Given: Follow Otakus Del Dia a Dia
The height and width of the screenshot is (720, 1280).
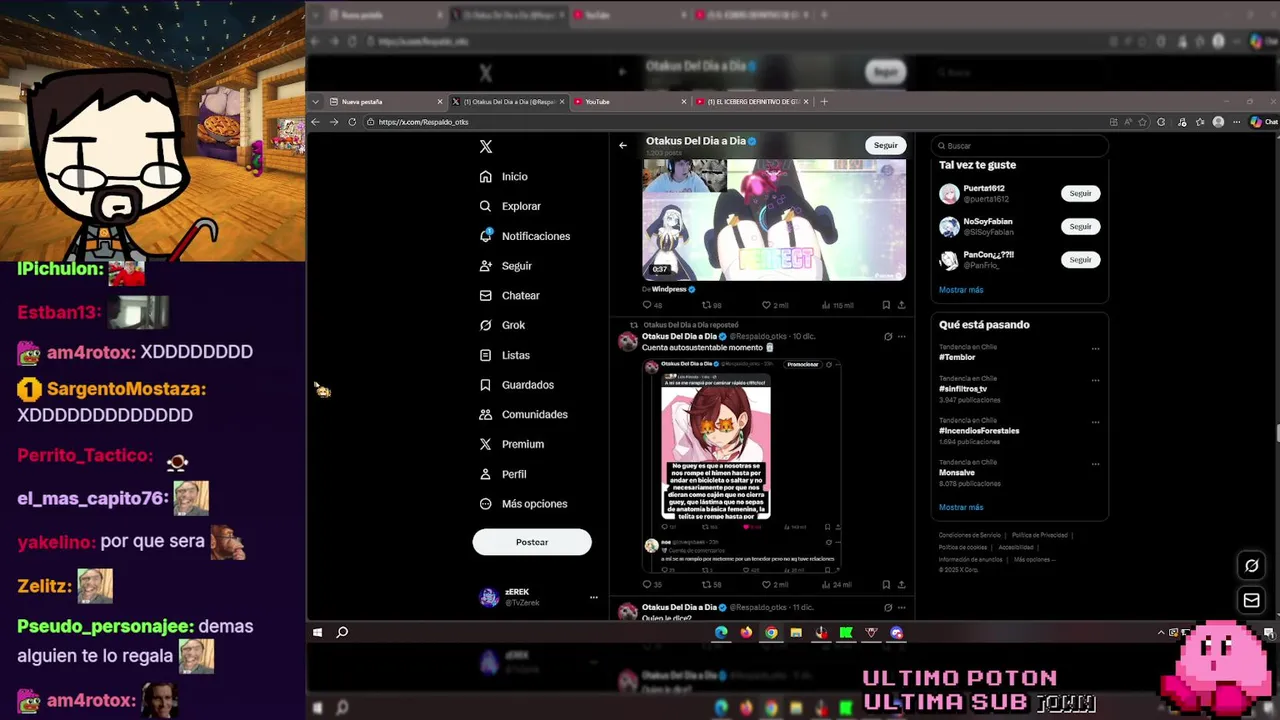Looking at the screenshot, I should tap(886, 145).
